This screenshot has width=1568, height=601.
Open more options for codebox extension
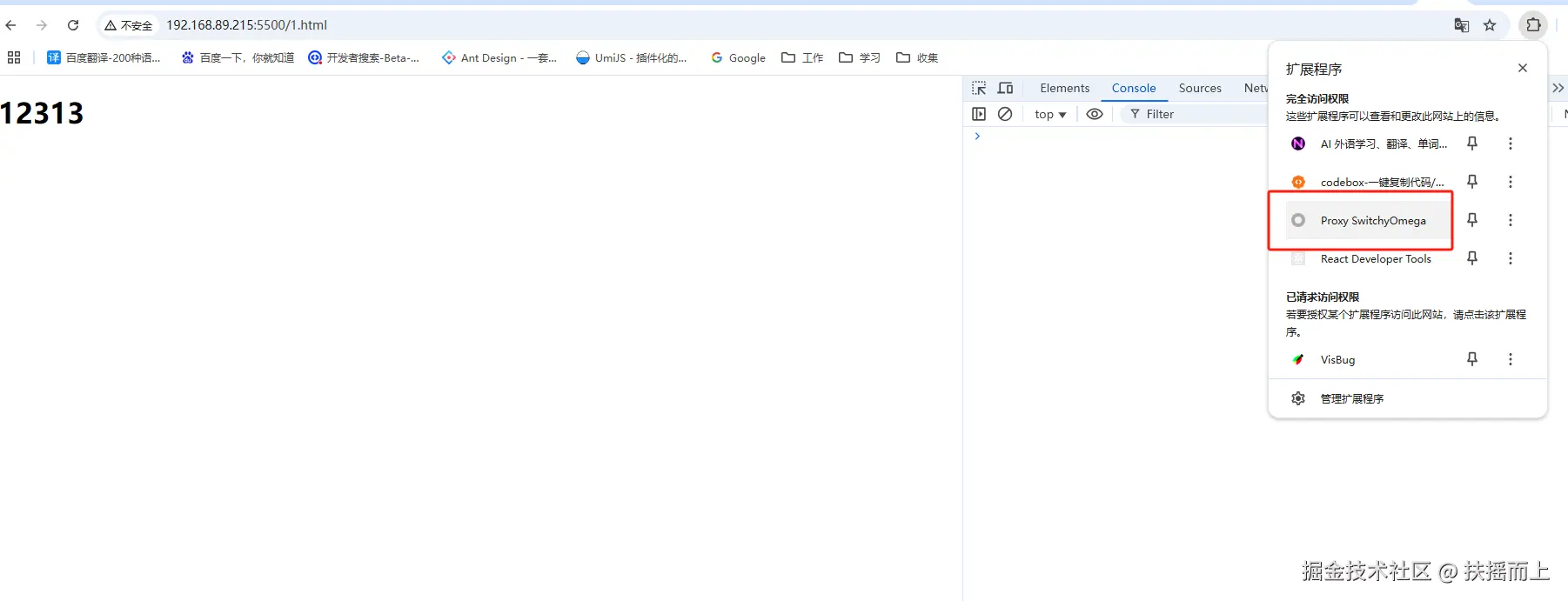pos(1511,182)
